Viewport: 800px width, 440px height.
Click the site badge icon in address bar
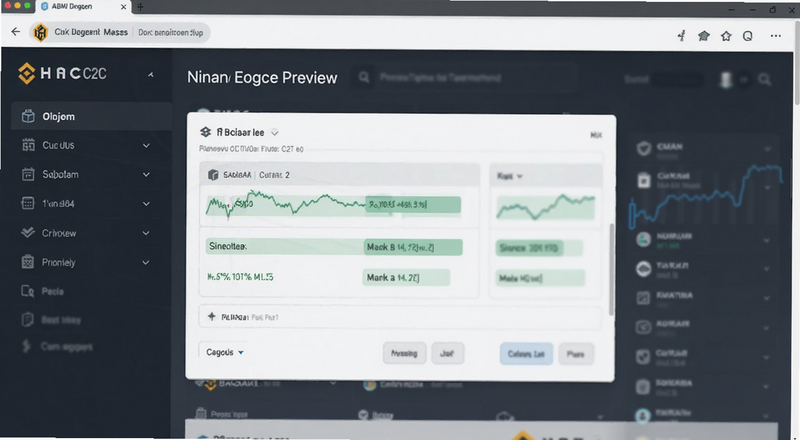click(x=40, y=33)
